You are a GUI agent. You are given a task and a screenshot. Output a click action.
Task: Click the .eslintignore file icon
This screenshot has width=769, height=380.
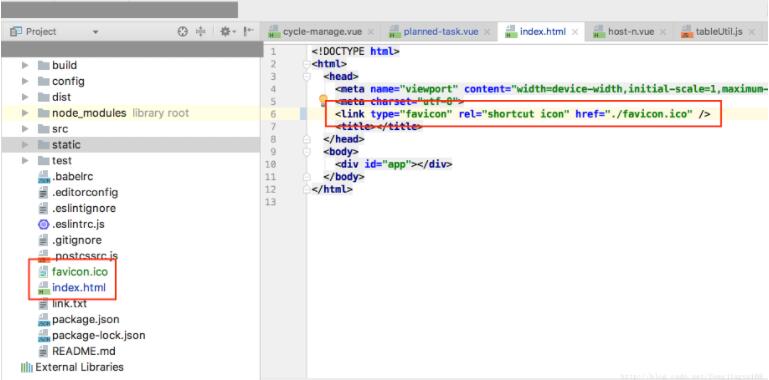[44, 208]
